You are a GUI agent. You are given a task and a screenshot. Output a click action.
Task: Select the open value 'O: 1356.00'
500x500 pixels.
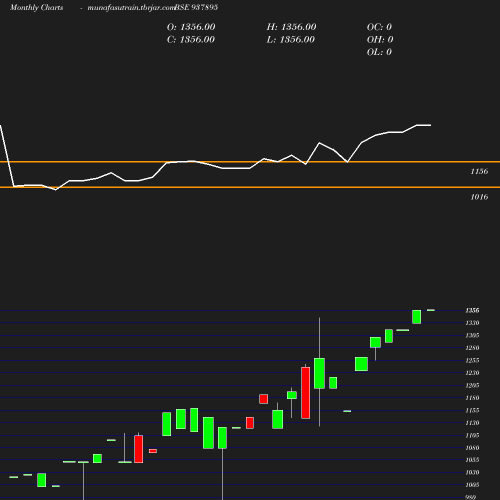(x=191, y=27)
